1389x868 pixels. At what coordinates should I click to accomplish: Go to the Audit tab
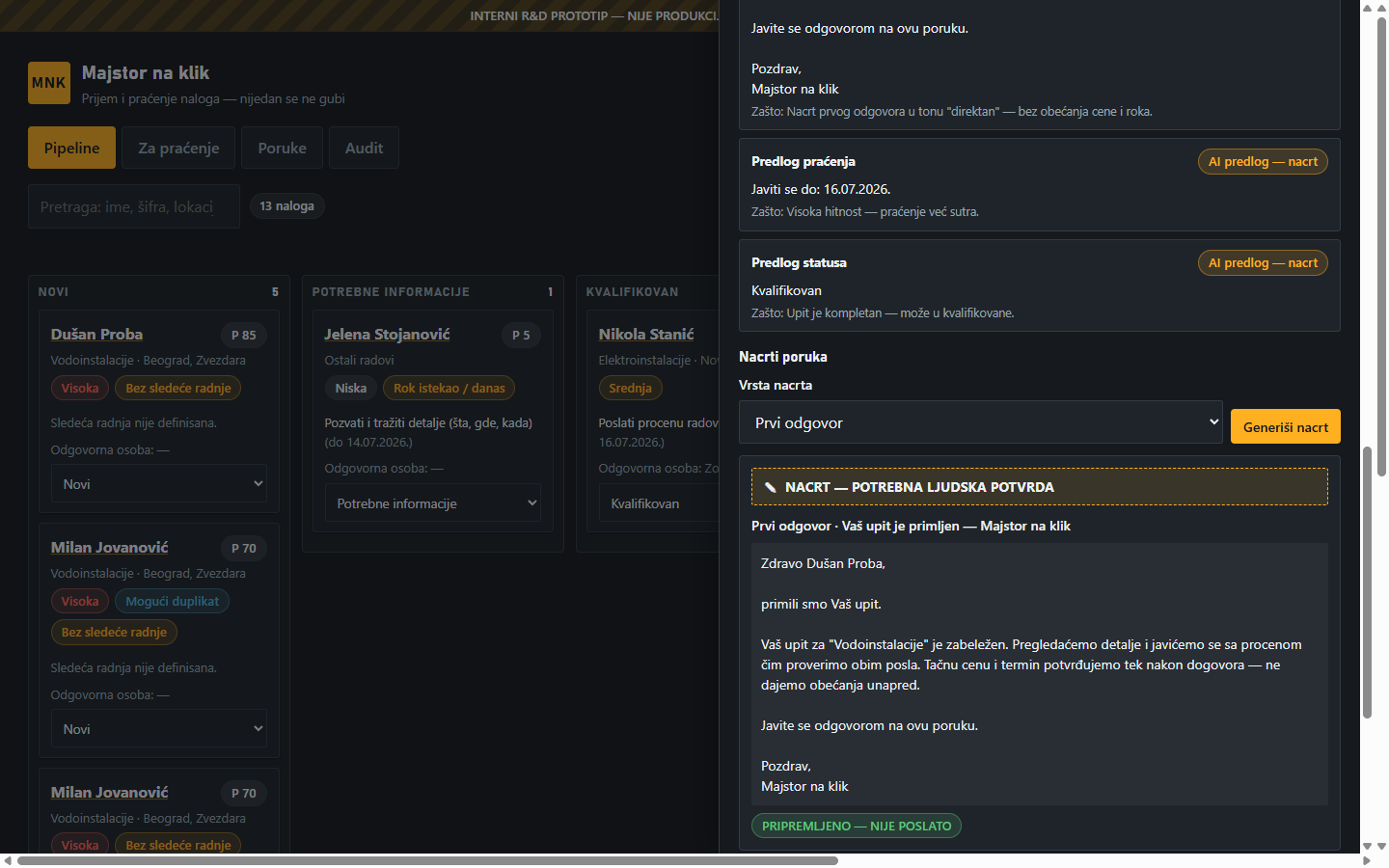pyautogui.click(x=364, y=148)
